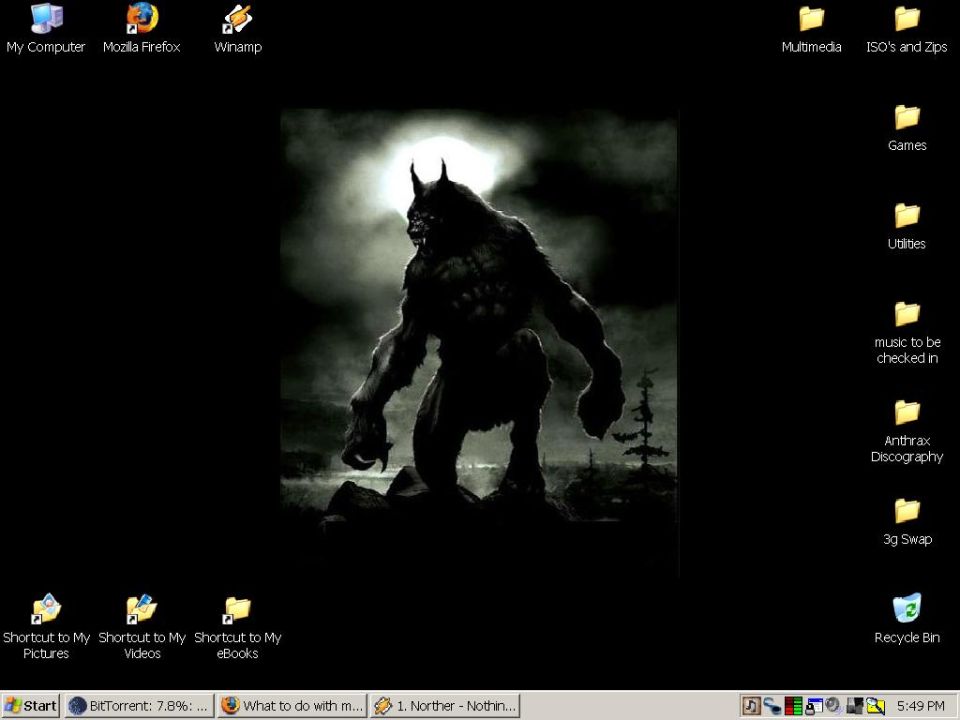Switch to the BitTorrent taskbar window
This screenshot has width=960, height=720.
139,706
